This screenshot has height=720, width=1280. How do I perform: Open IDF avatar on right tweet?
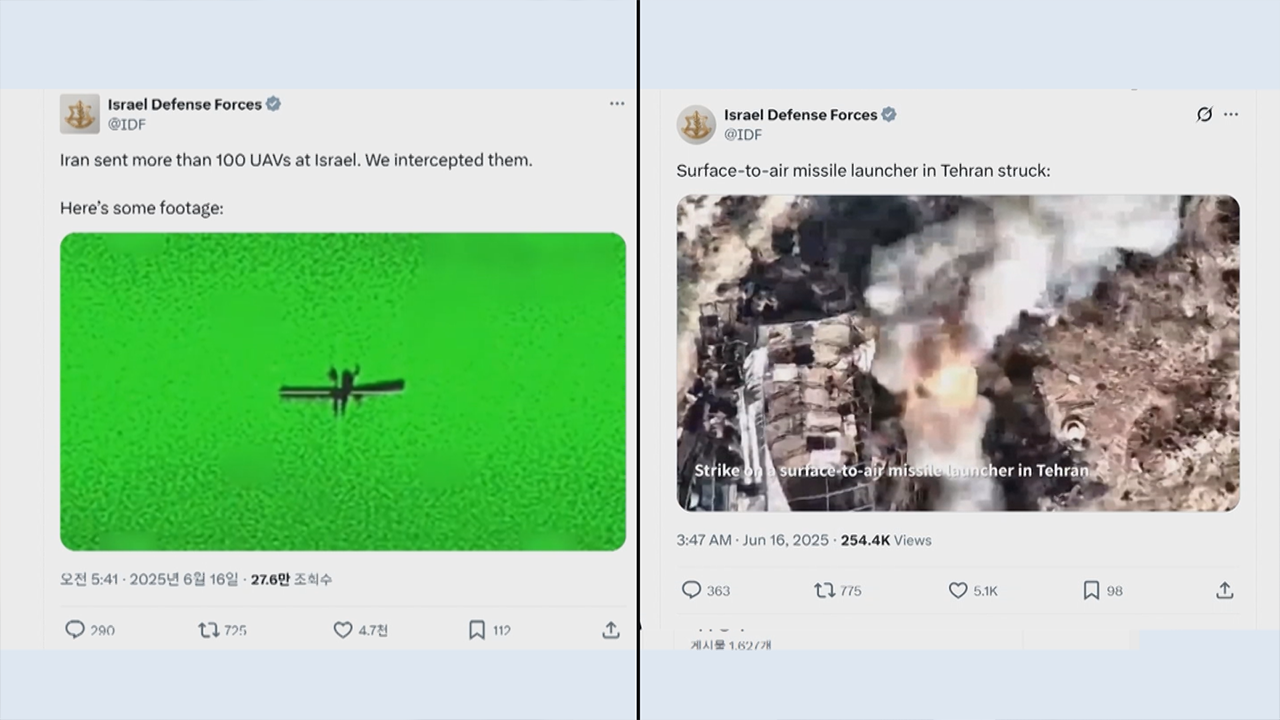[696, 124]
